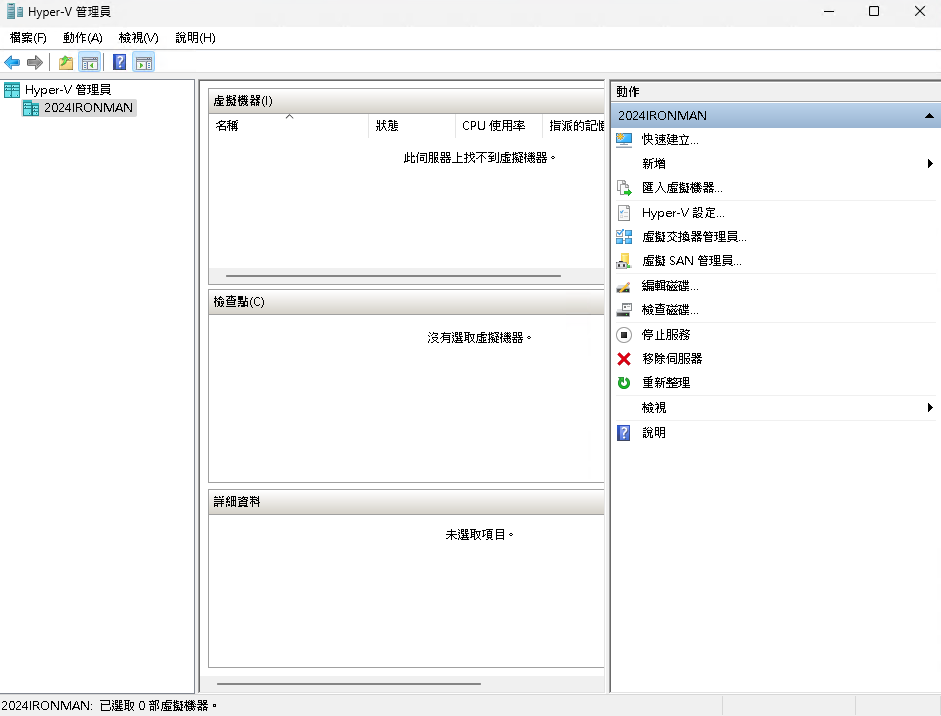Click the 動作 pane title
Viewport: 941px width, 716px height.
(x=628, y=92)
